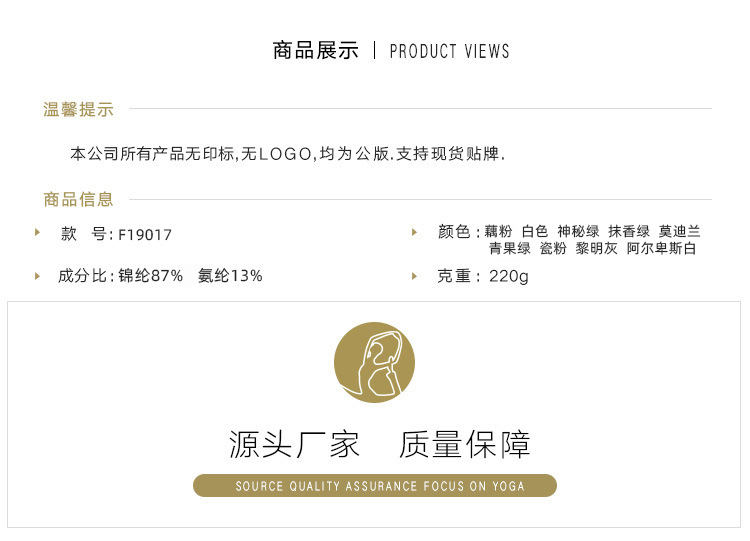
Task: Click the 黎明灰 color name
Action: tap(596, 248)
